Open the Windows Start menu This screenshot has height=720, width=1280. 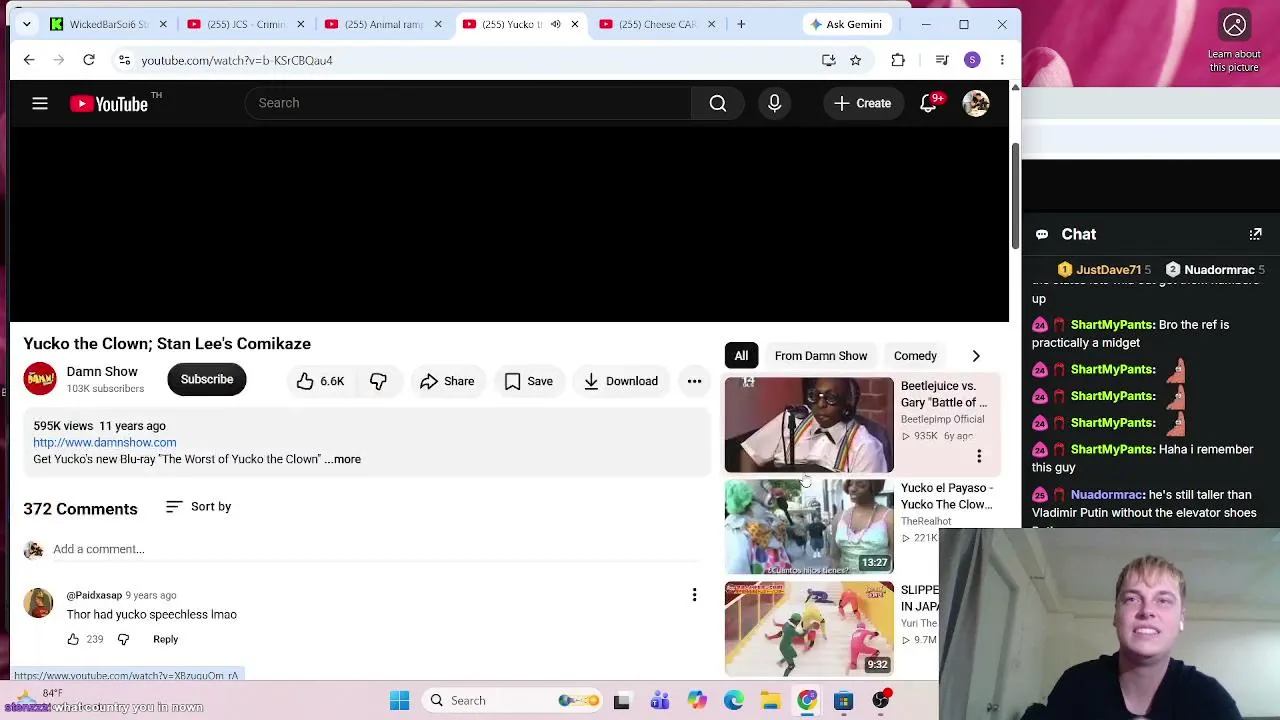(399, 700)
